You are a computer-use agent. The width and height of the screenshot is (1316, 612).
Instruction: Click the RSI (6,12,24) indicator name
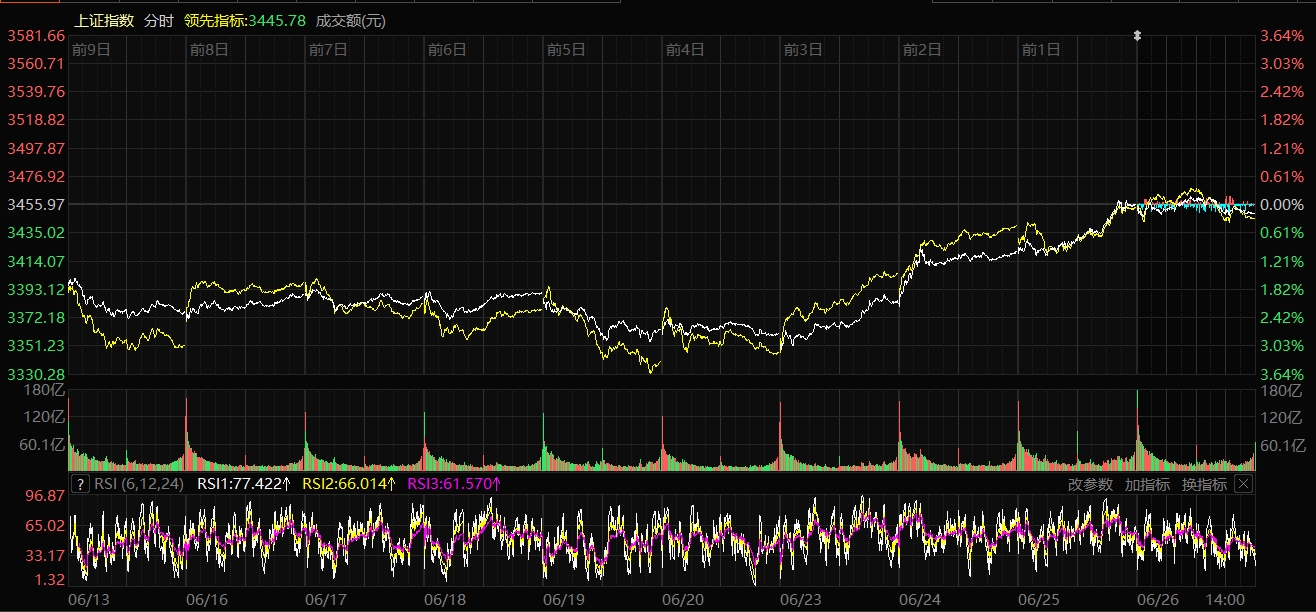click(139, 484)
